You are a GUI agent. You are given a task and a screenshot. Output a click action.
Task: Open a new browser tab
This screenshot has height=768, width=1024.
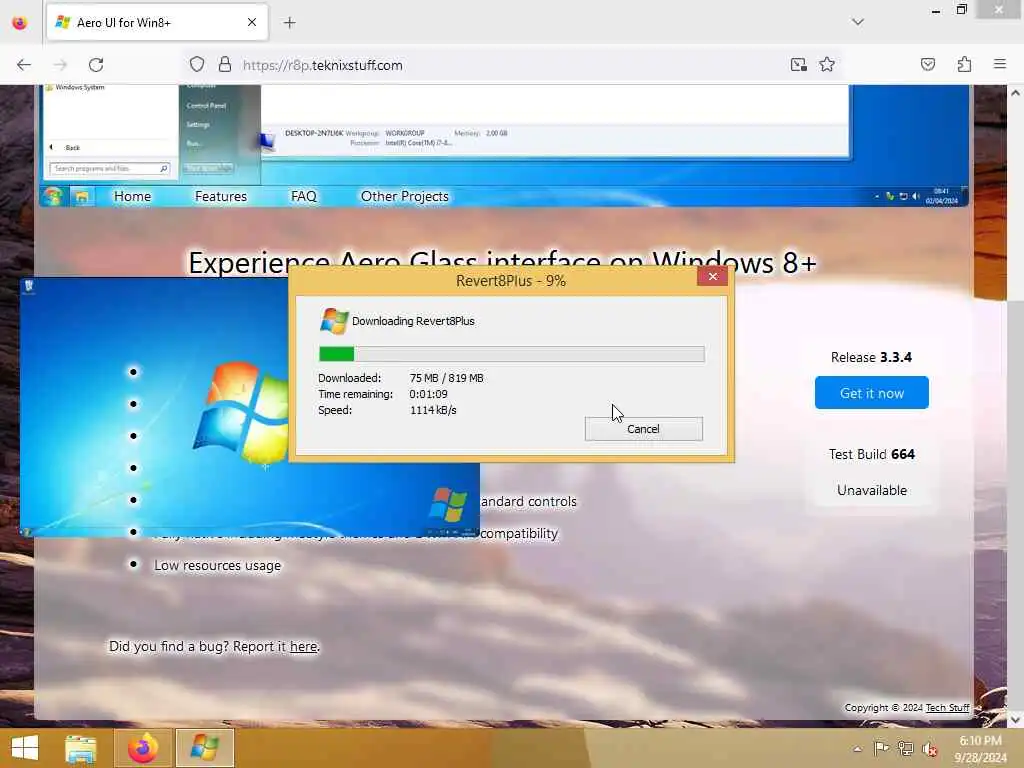pyautogui.click(x=289, y=23)
